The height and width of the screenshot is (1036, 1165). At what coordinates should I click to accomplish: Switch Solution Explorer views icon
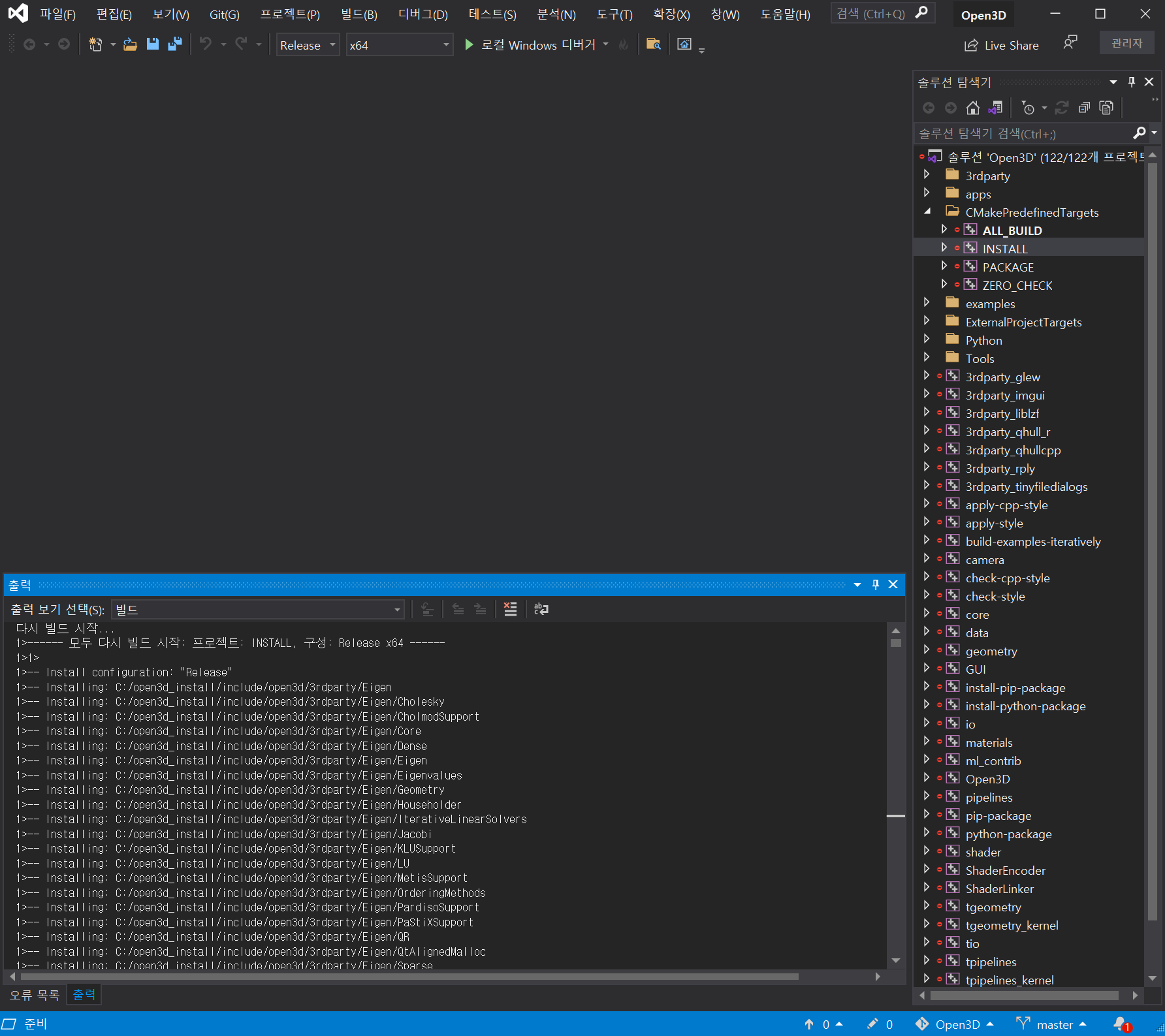995,108
